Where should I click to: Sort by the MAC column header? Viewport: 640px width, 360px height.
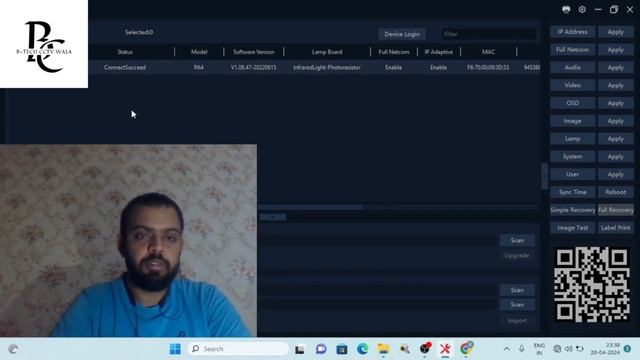[488, 52]
